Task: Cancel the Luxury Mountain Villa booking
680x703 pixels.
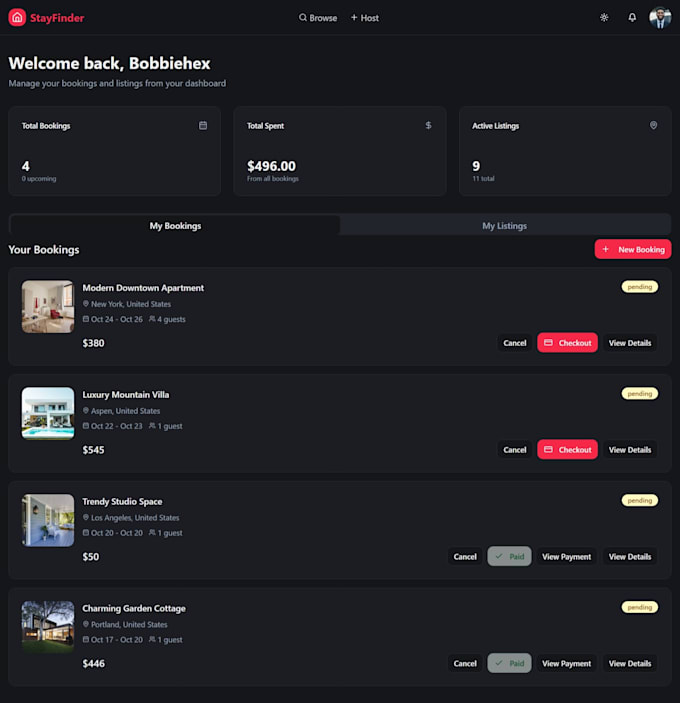Action: click(515, 450)
